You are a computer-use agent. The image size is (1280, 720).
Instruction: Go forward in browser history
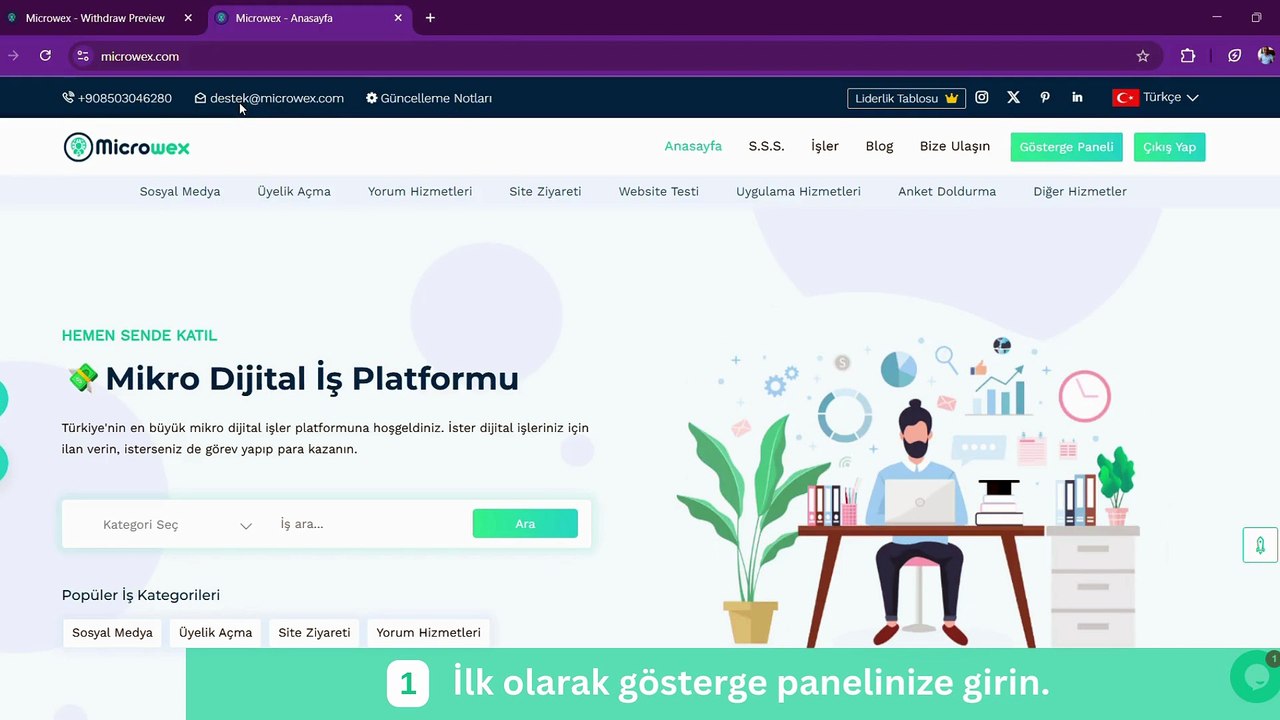tap(13, 56)
